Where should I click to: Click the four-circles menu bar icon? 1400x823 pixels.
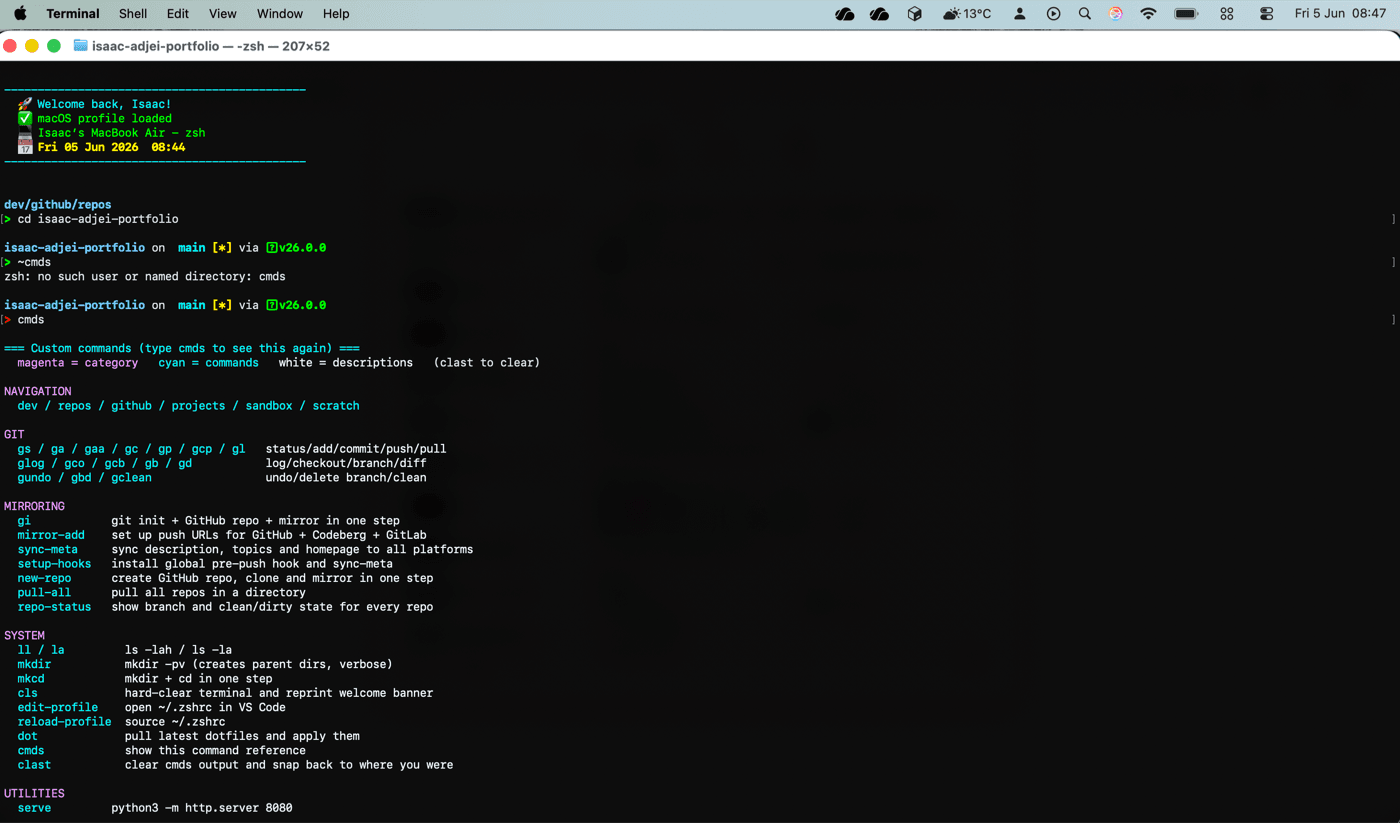pos(1227,14)
